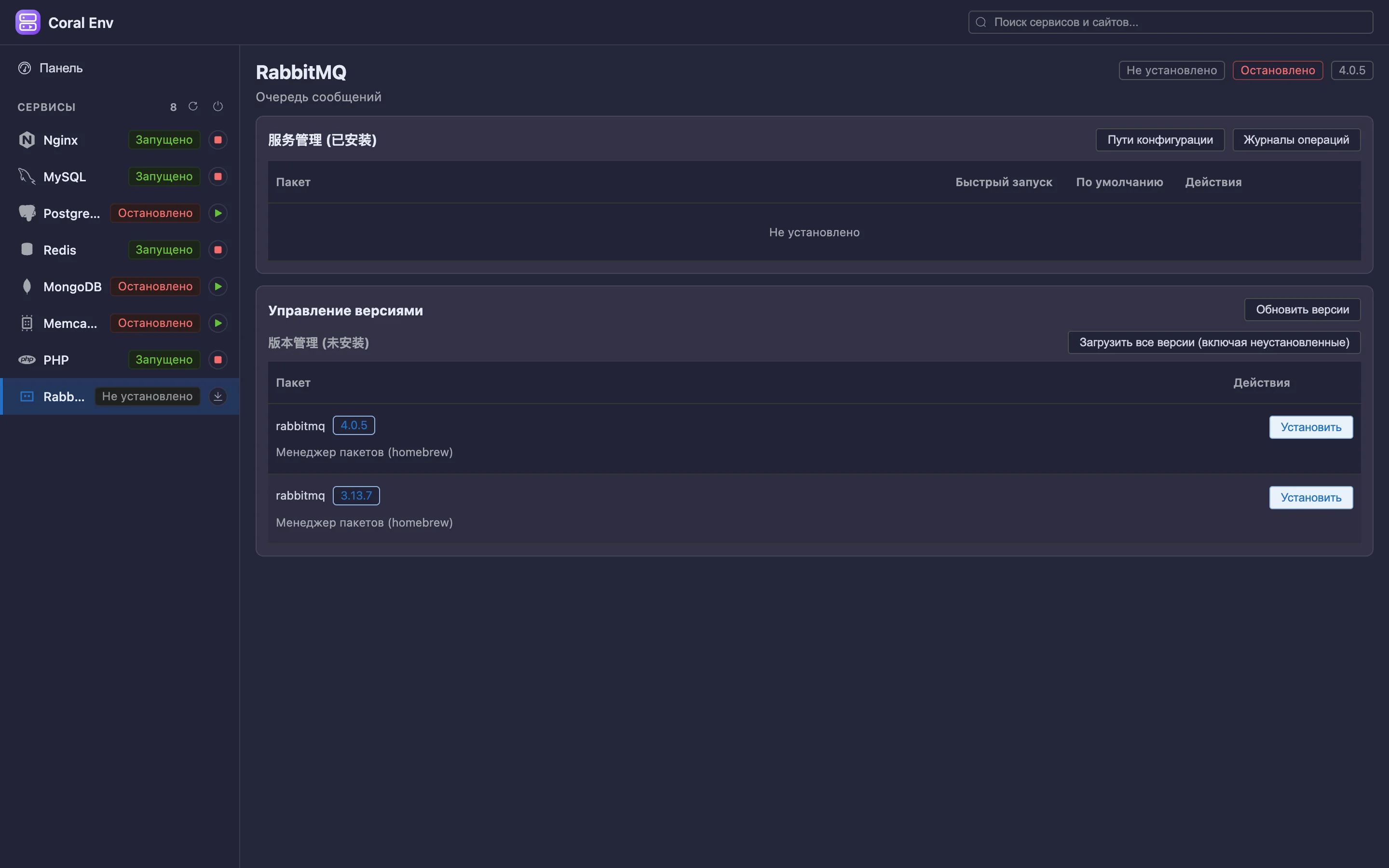Click the Быстрый запуск column header
This screenshot has height=868, width=1389.
(x=1003, y=182)
